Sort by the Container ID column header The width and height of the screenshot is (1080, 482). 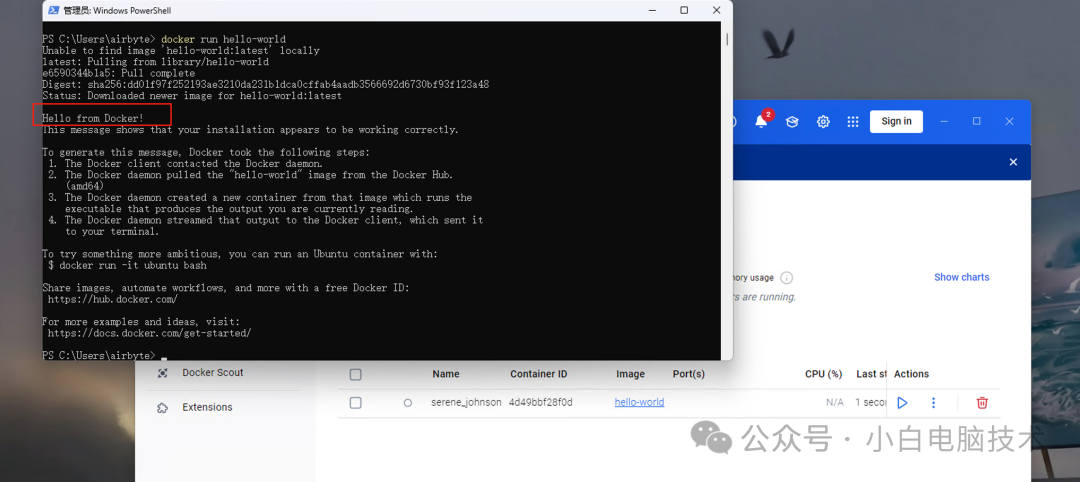coord(539,374)
